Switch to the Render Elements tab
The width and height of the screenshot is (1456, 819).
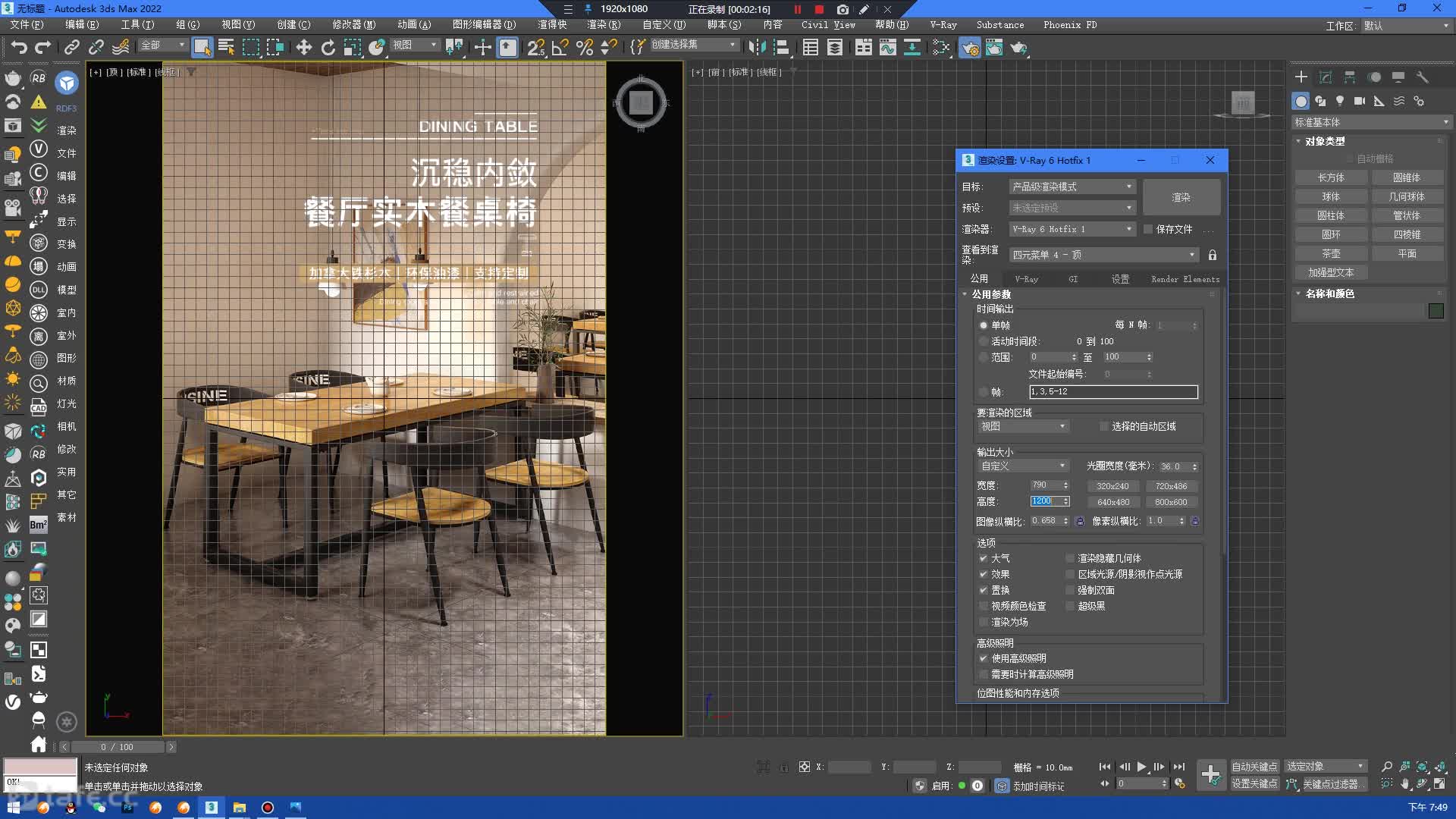pyautogui.click(x=1185, y=279)
